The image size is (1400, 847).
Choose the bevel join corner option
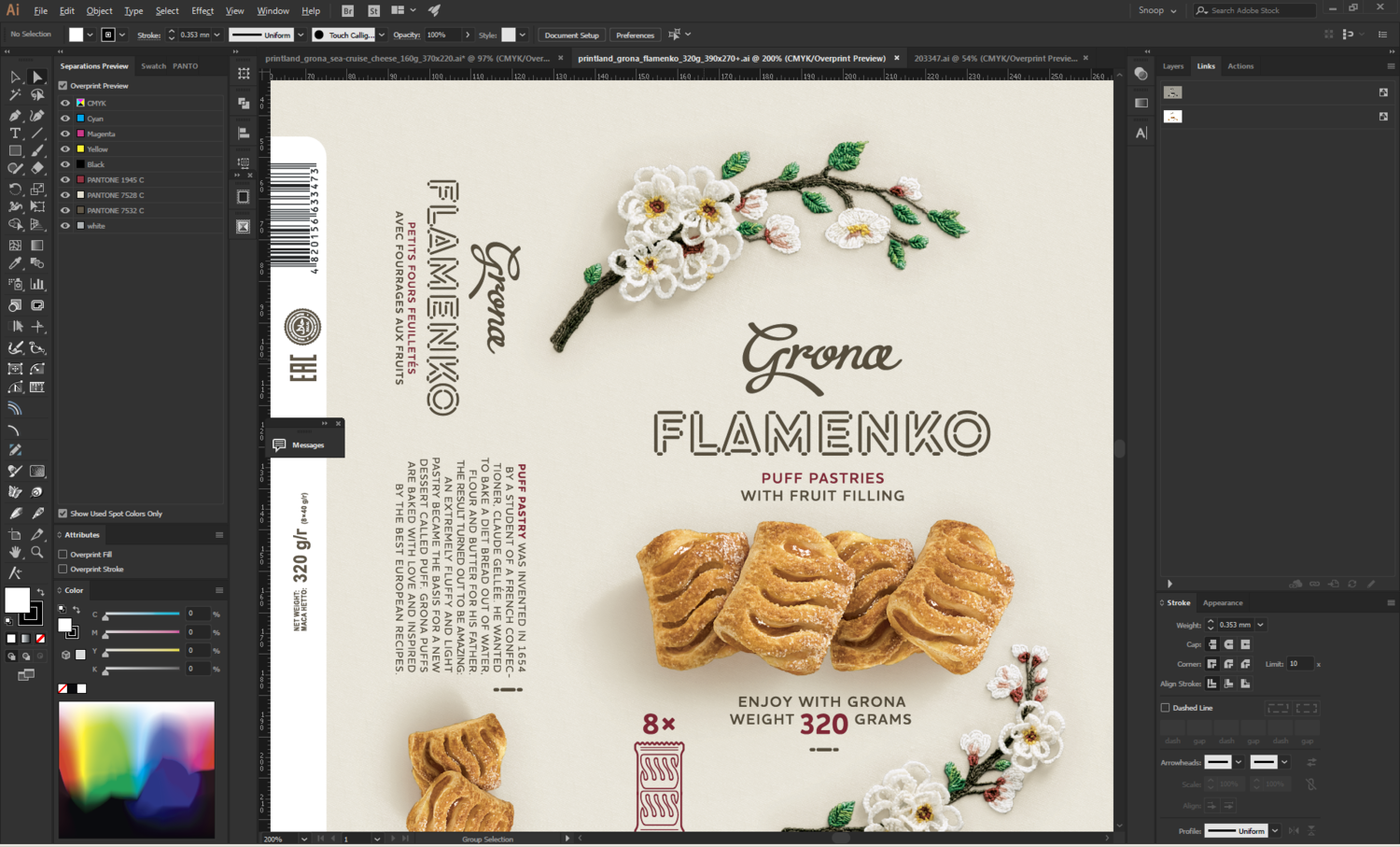1245,664
